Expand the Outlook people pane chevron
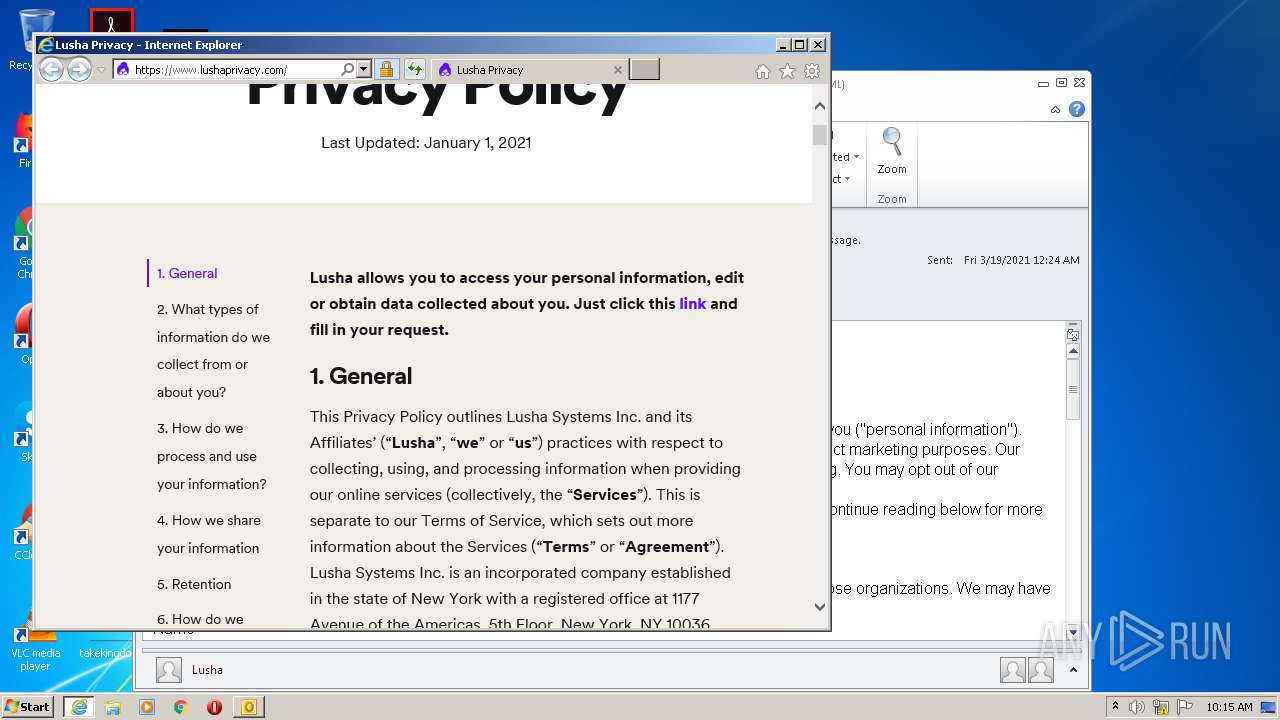Screen dimensions: 1280x720 (1073, 670)
